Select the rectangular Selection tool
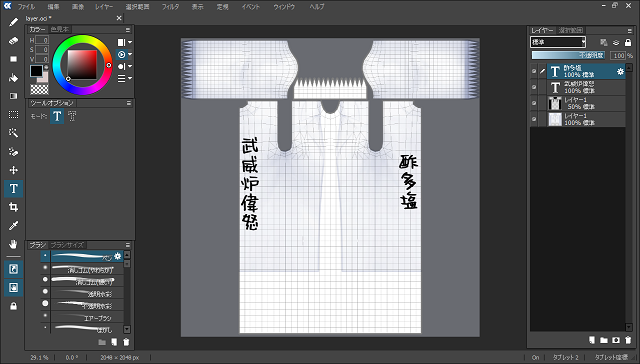Screen dimensions: 640x364 click(13, 115)
